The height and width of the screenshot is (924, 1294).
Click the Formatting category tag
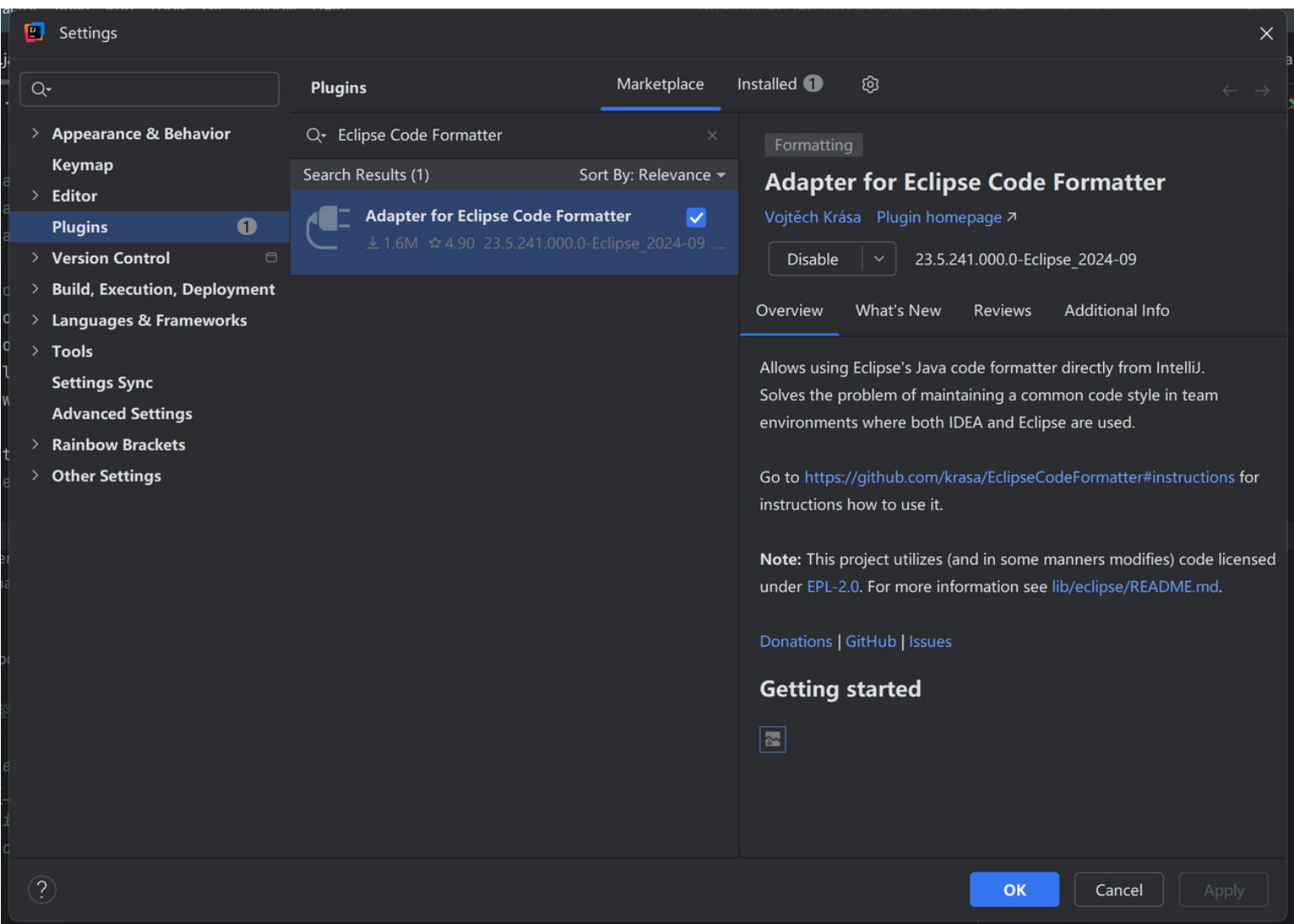tap(814, 145)
